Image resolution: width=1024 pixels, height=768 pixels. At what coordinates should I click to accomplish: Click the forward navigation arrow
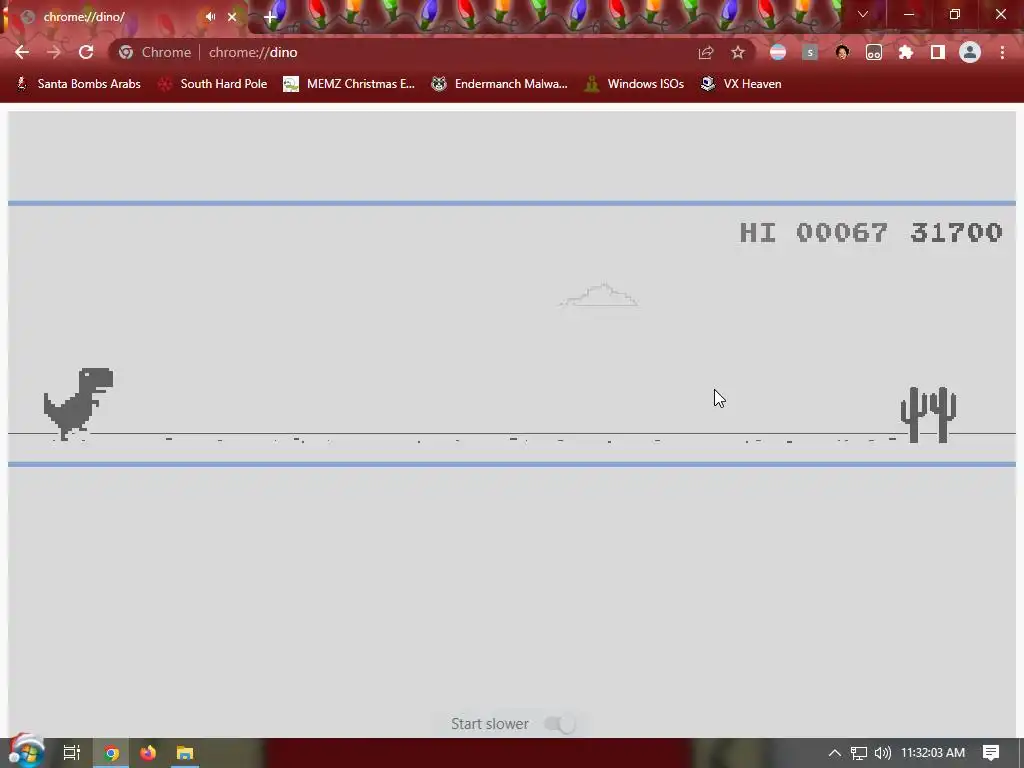coord(54,52)
